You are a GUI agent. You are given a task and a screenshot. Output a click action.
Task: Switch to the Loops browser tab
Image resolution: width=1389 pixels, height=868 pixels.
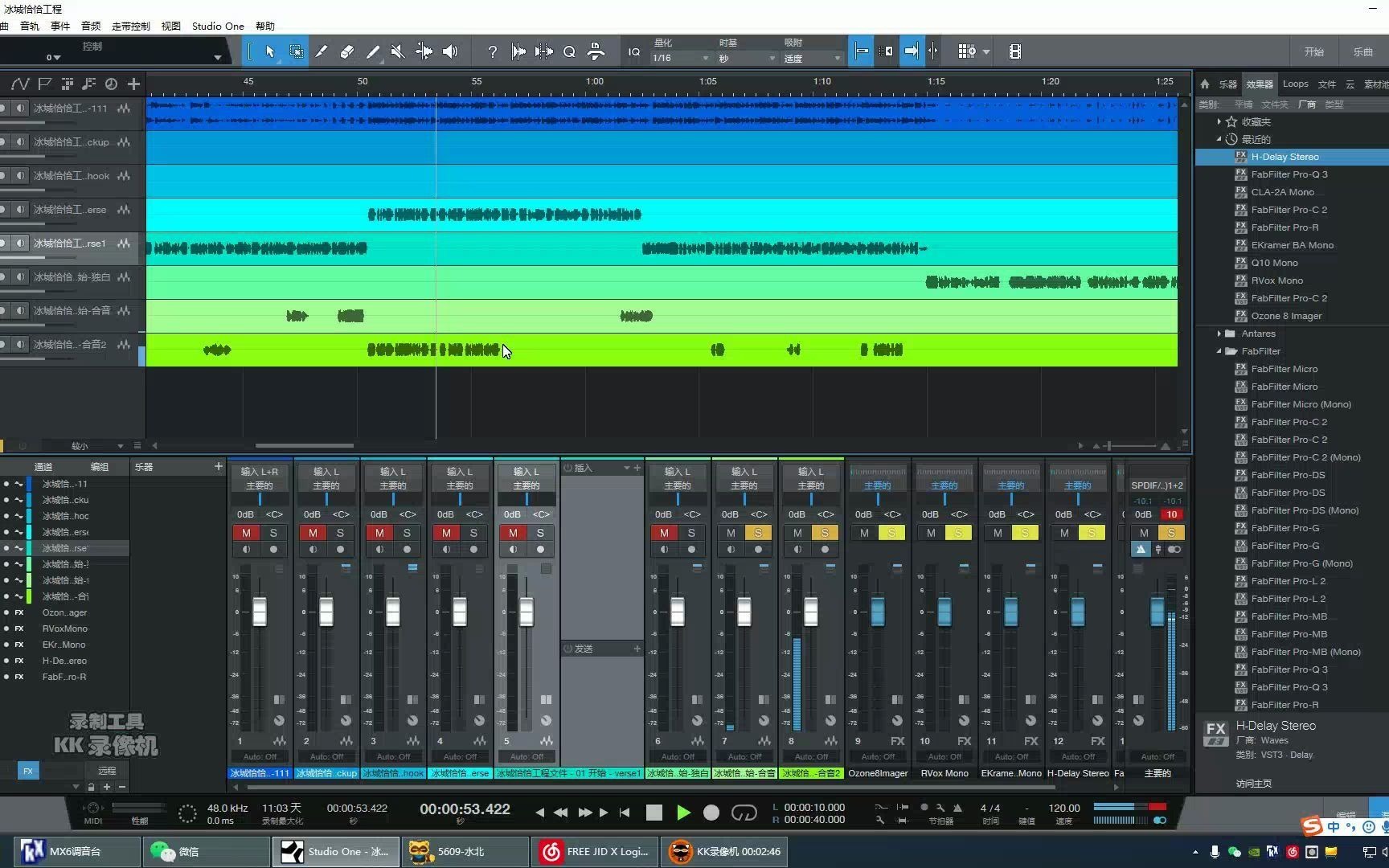pos(1295,84)
